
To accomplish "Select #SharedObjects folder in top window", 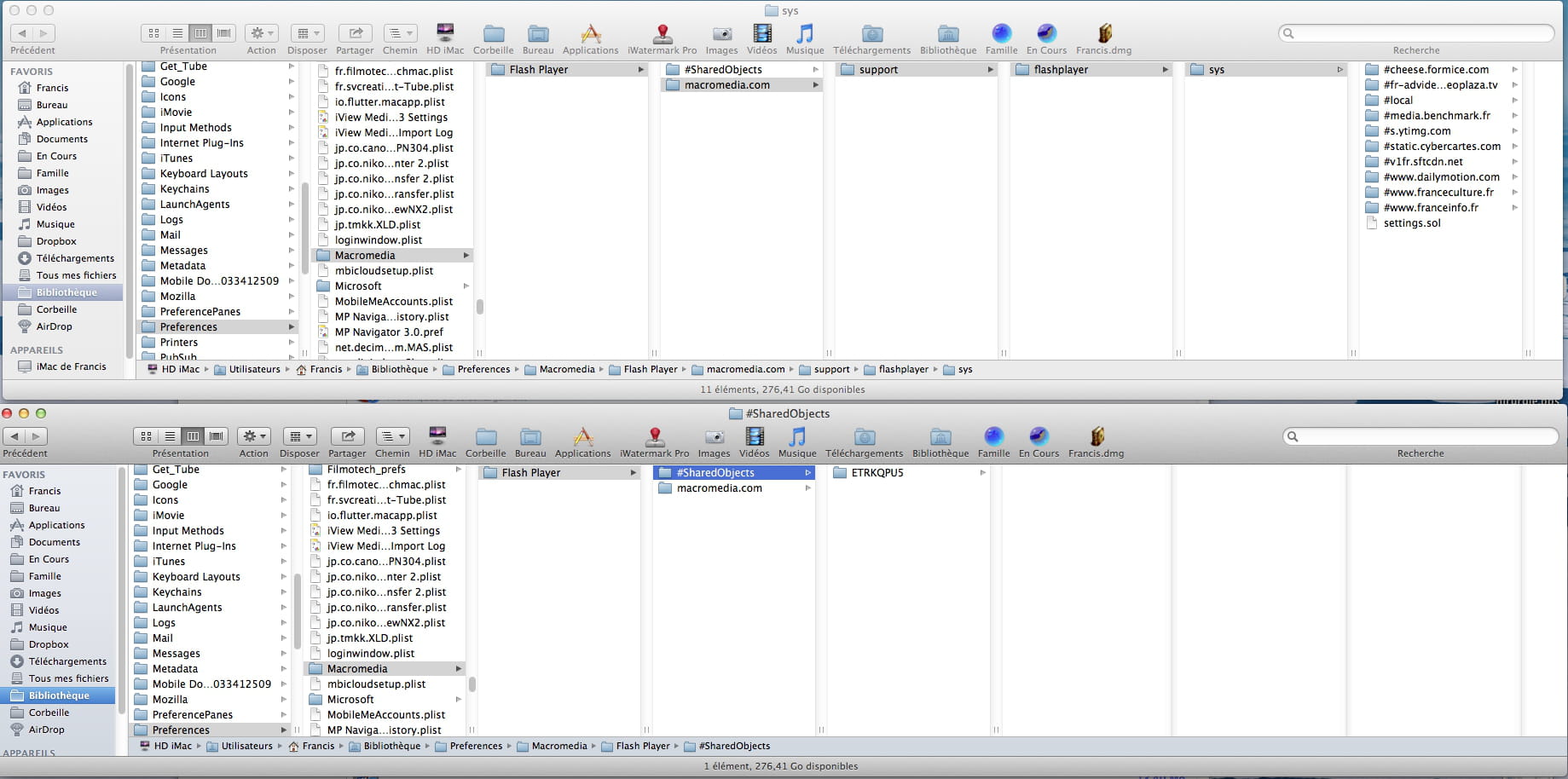I will click(x=723, y=70).
